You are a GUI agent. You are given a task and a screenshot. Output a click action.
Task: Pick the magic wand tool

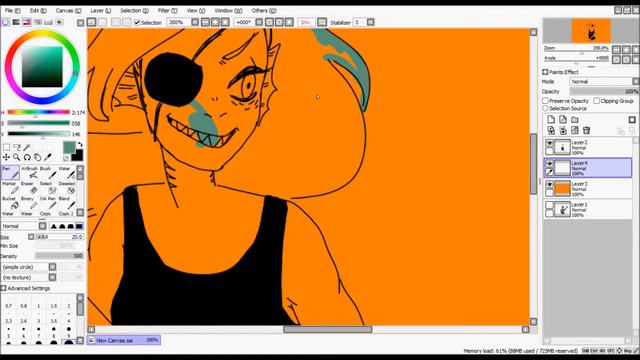27,147
